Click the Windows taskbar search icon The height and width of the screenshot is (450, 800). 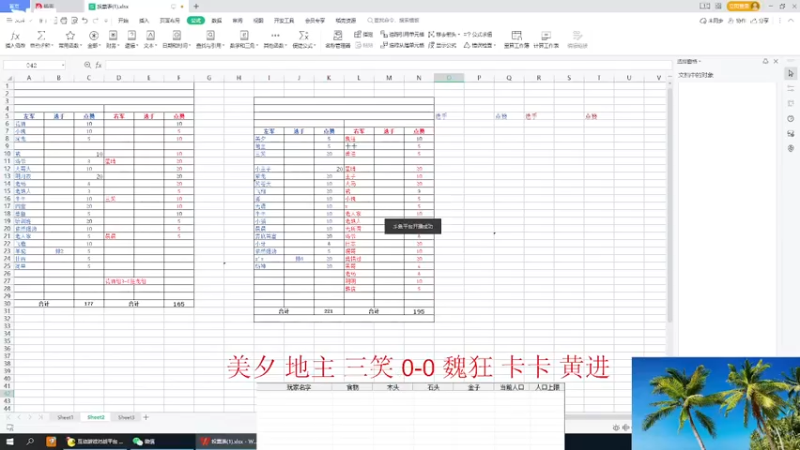coord(30,441)
